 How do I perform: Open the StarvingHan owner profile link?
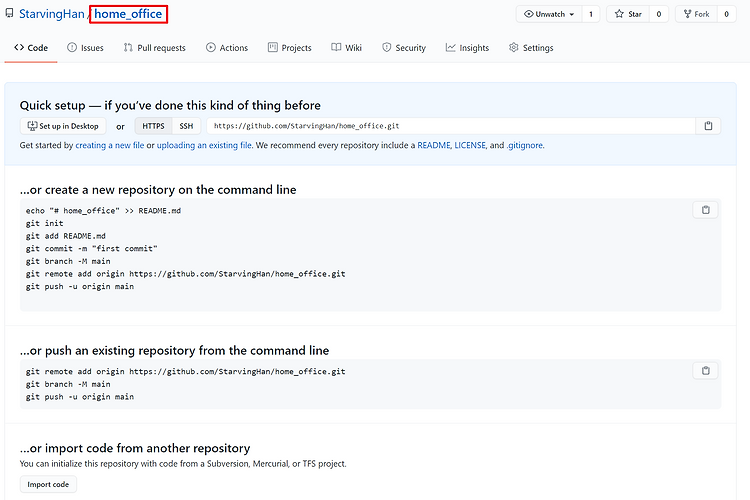(52, 14)
